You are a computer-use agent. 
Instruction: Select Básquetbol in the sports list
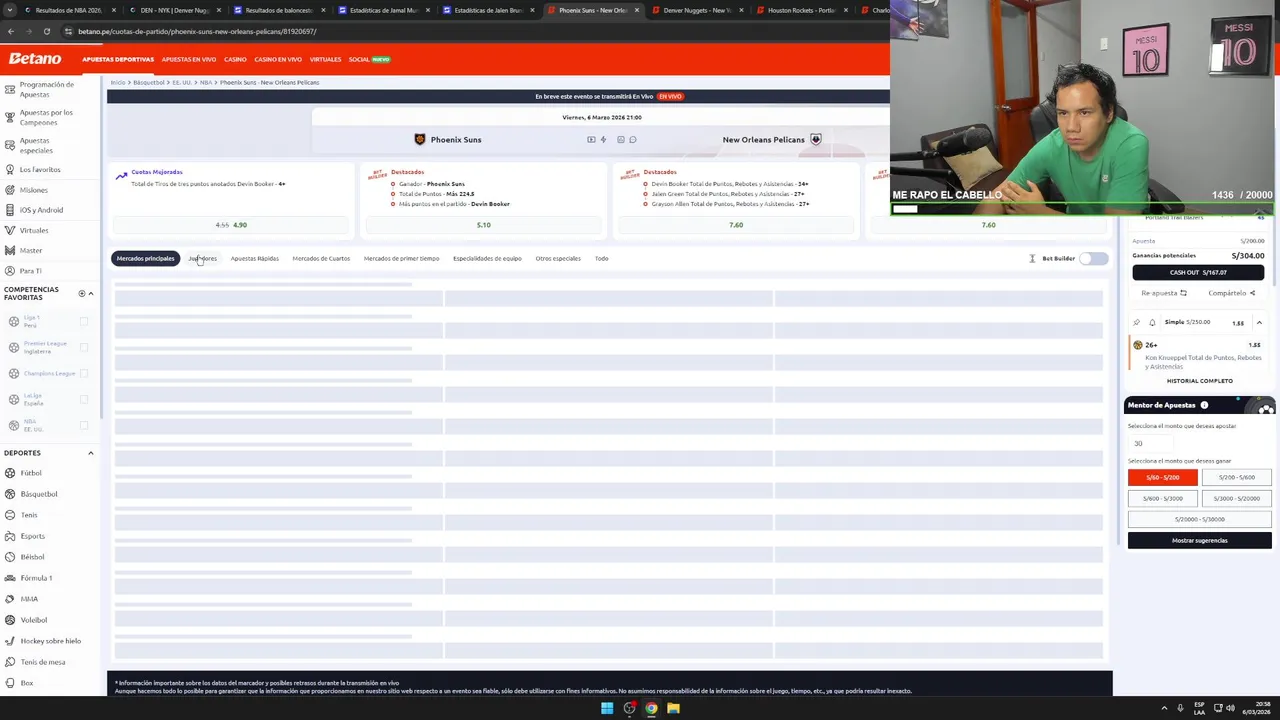click(x=39, y=494)
